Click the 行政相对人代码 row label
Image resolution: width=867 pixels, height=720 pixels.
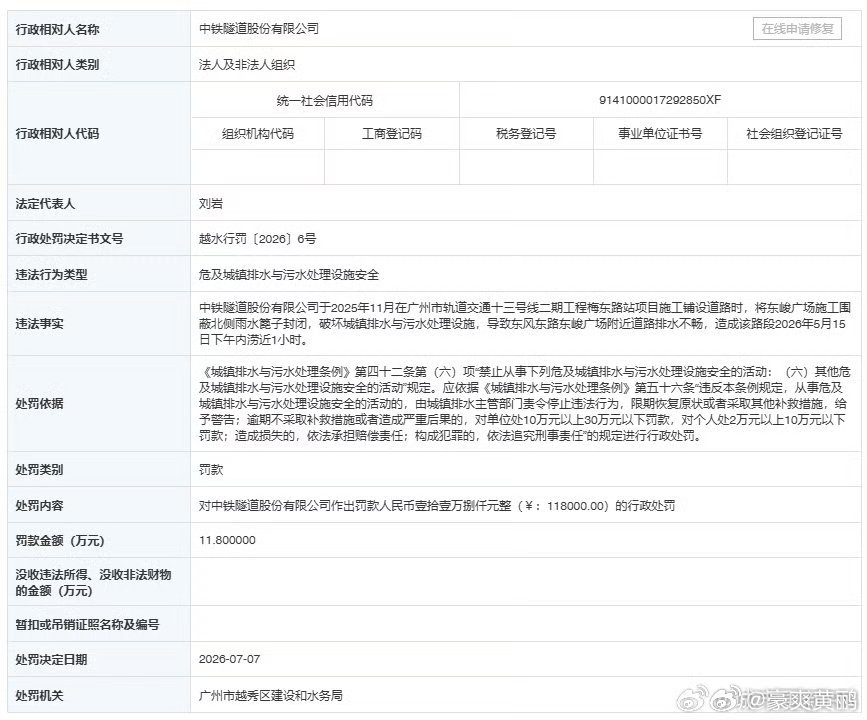coord(57,133)
